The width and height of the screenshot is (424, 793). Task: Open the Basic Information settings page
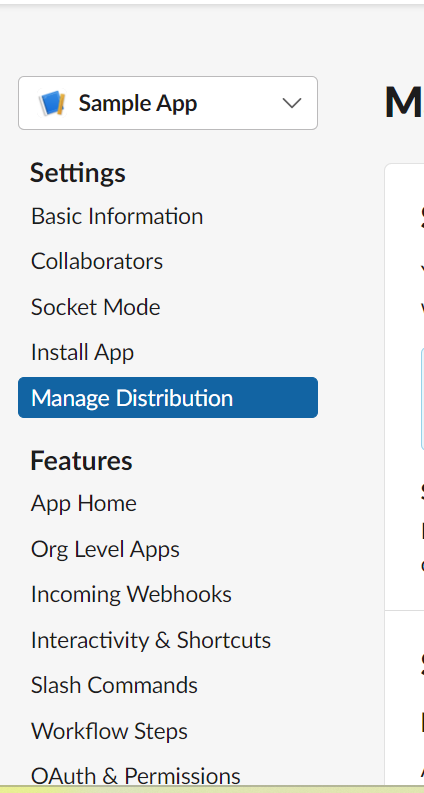pos(117,216)
